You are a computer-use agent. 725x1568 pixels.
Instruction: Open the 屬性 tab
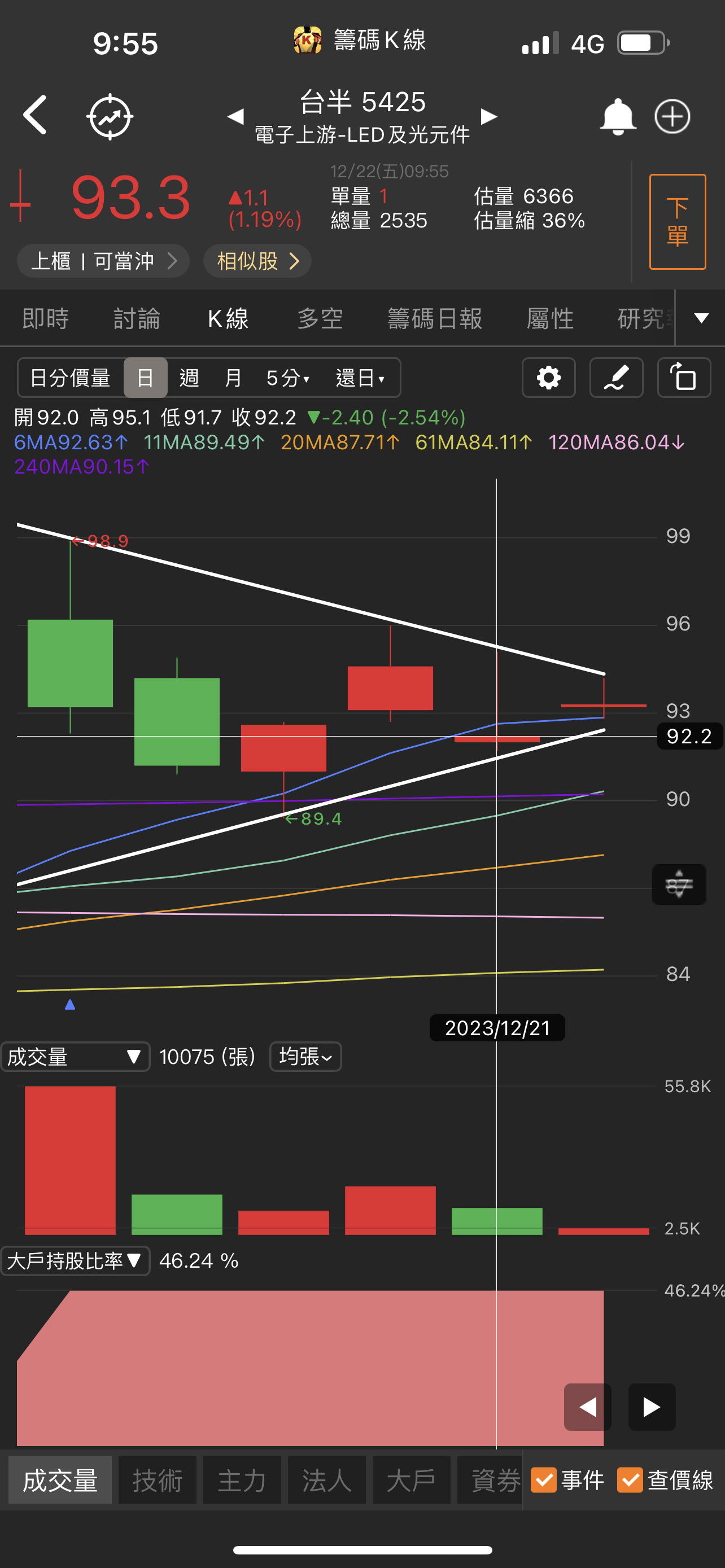tap(551, 318)
